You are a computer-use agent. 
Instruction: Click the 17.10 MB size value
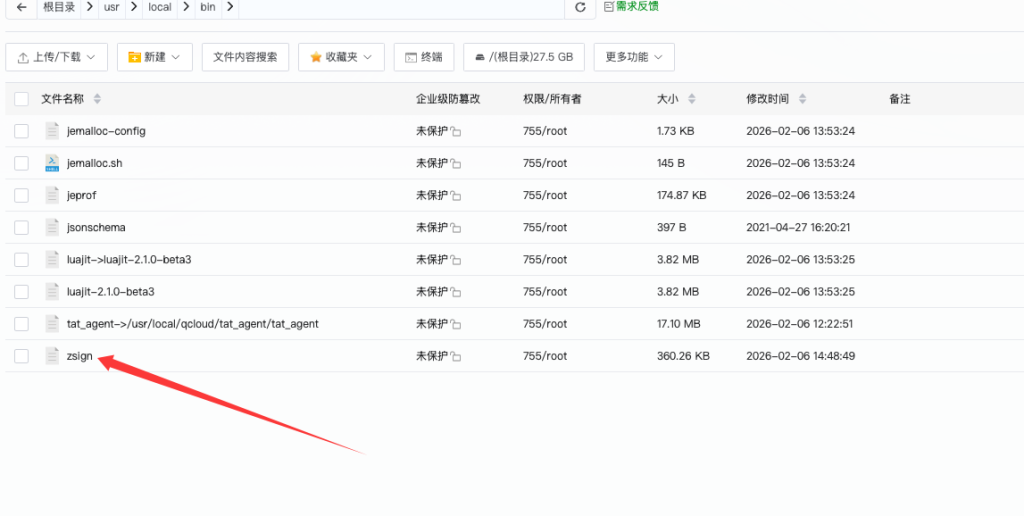point(679,324)
